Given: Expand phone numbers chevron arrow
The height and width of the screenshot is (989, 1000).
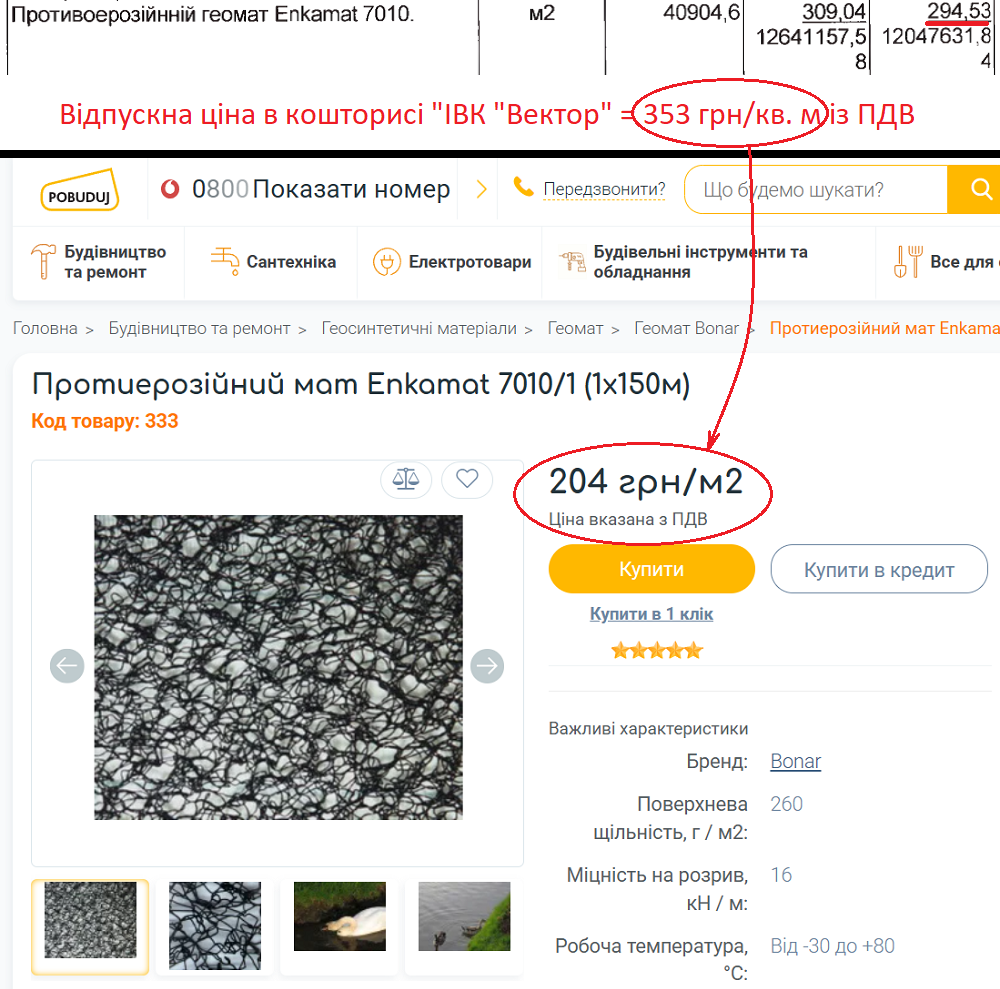Looking at the screenshot, I should click(482, 189).
